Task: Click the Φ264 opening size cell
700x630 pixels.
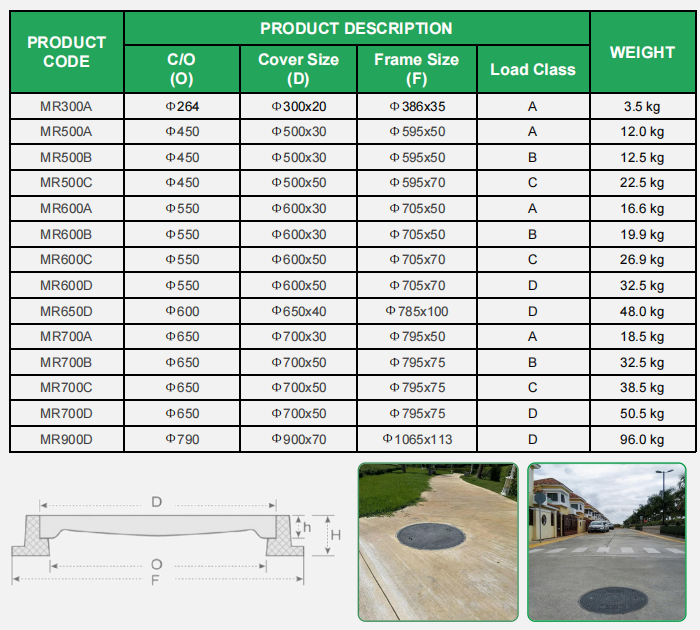Action: [181, 105]
